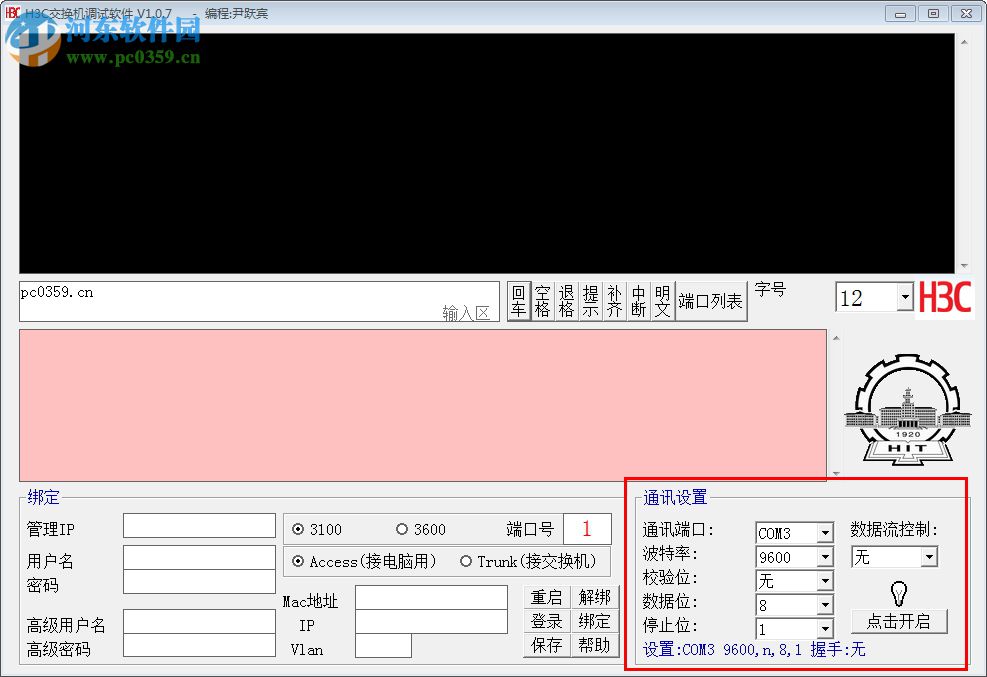Click the 帮助 (Help) button

point(596,645)
